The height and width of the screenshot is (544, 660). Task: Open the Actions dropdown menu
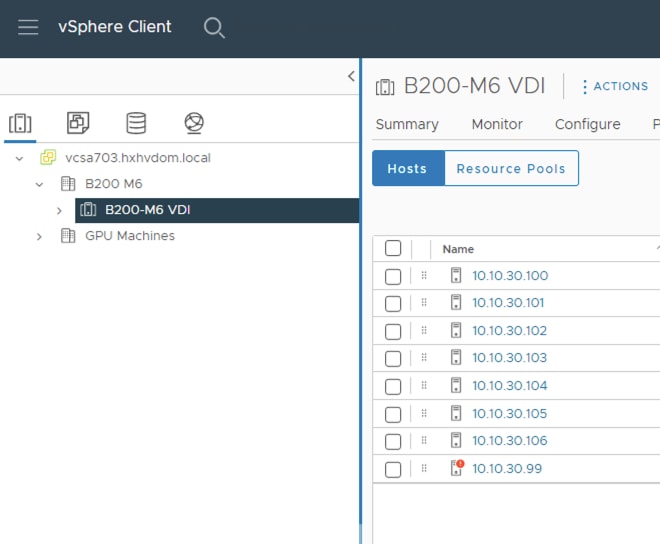[615, 86]
